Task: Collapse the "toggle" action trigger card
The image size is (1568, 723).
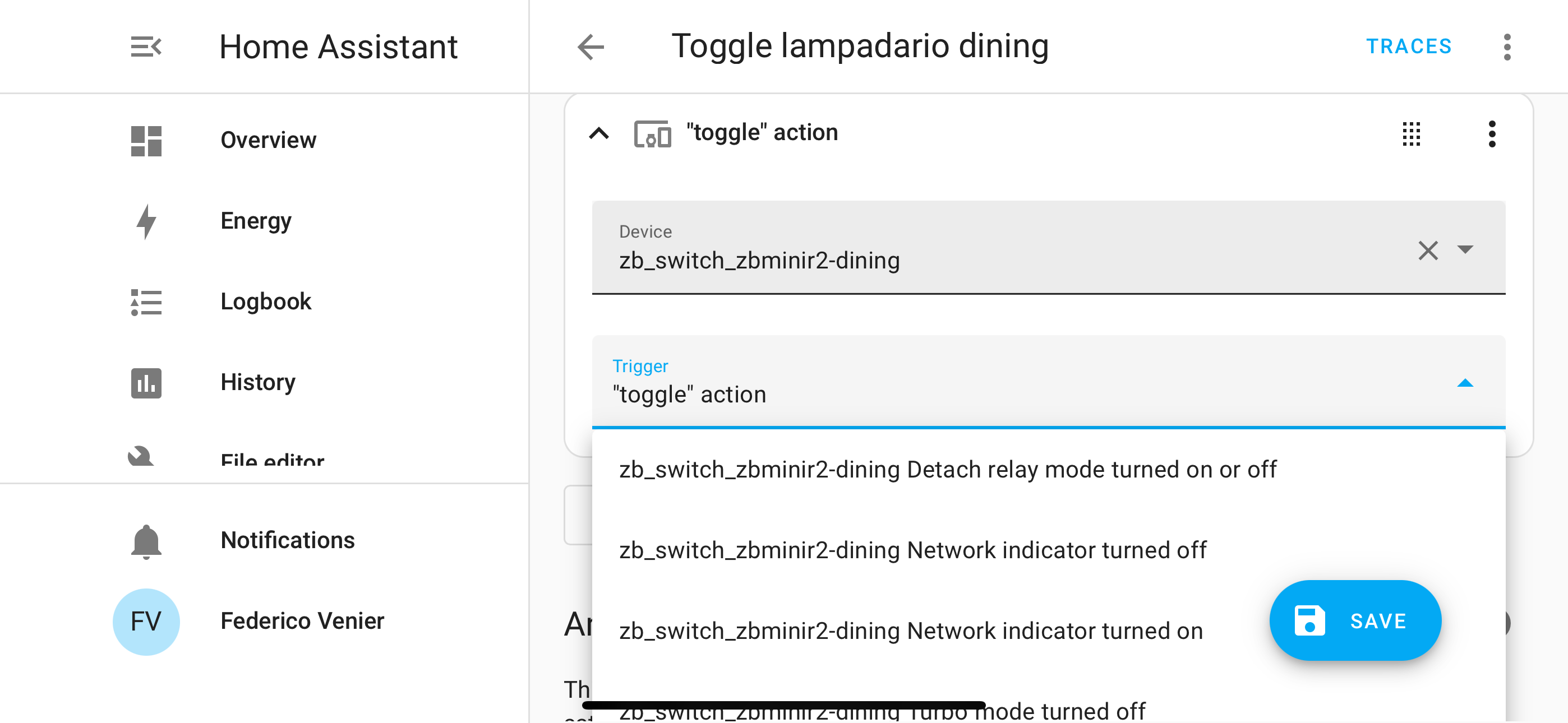Action: 599,133
